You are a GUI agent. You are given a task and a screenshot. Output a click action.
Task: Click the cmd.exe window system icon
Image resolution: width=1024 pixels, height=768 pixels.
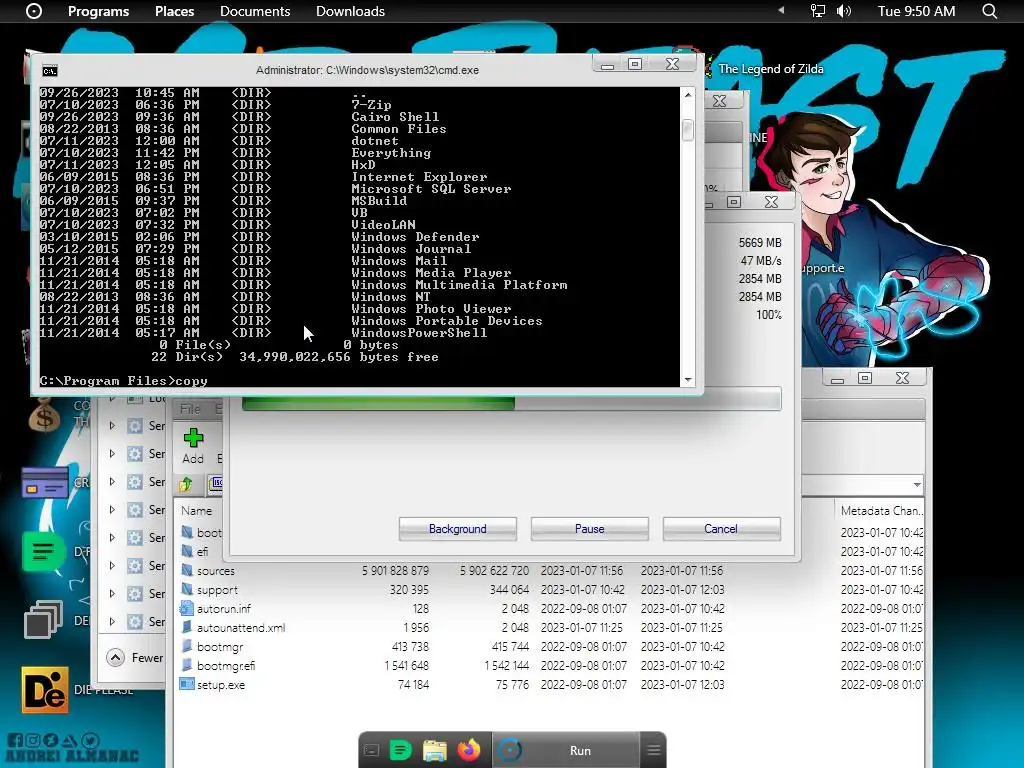point(50,71)
